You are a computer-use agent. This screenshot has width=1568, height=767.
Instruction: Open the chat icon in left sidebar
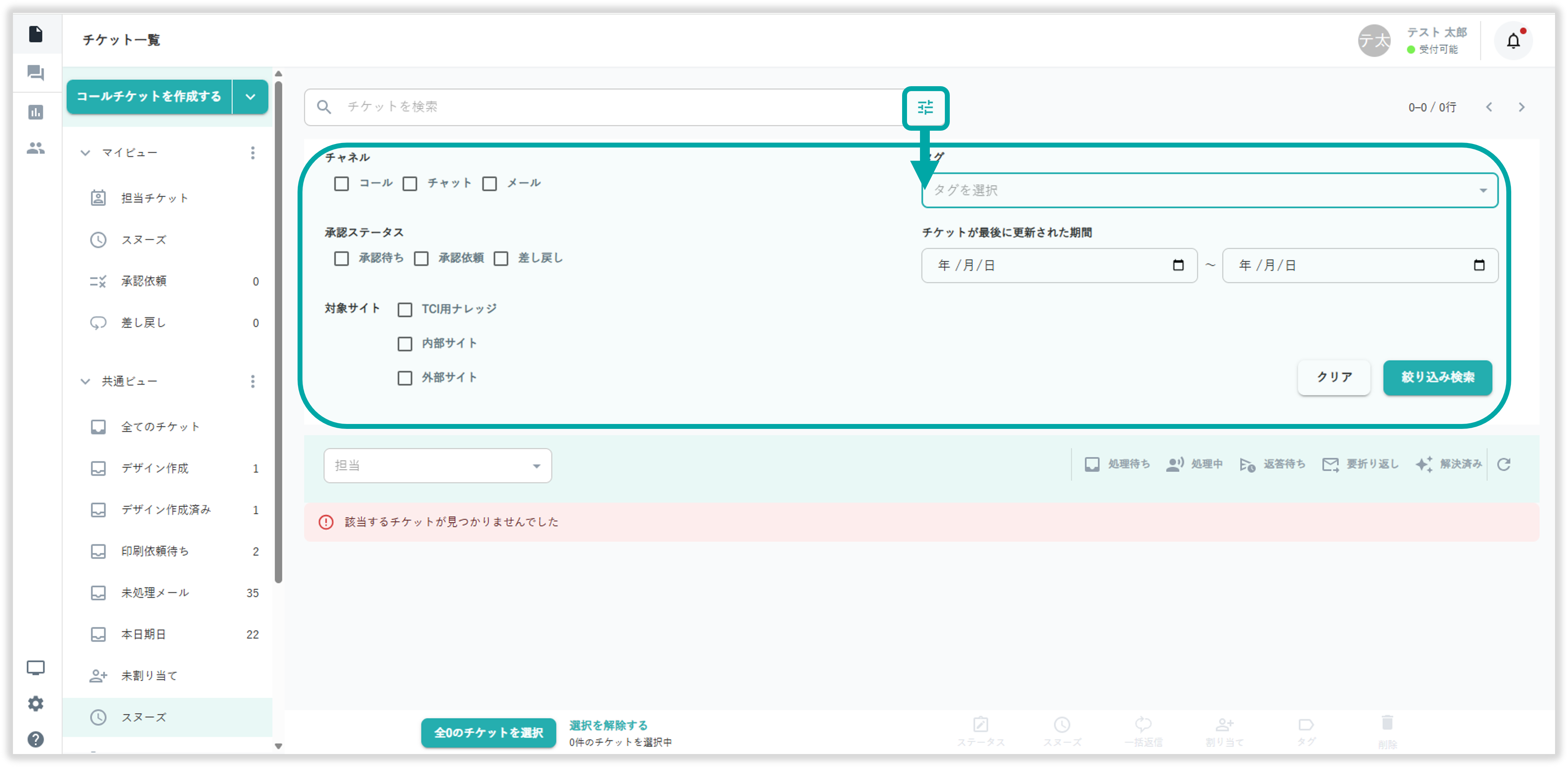click(36, 73)
